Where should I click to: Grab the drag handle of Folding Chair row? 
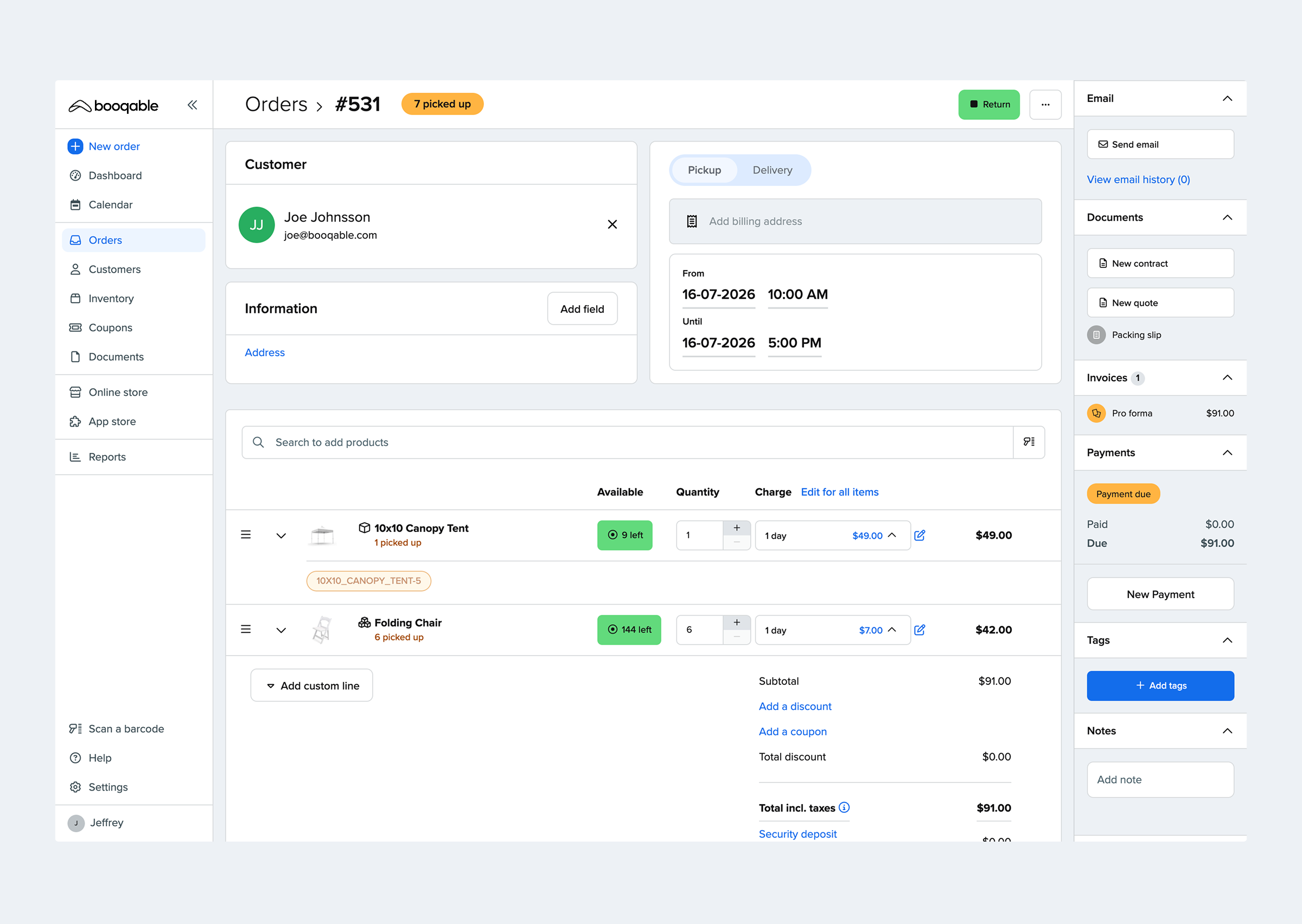[x=246, y=629]
